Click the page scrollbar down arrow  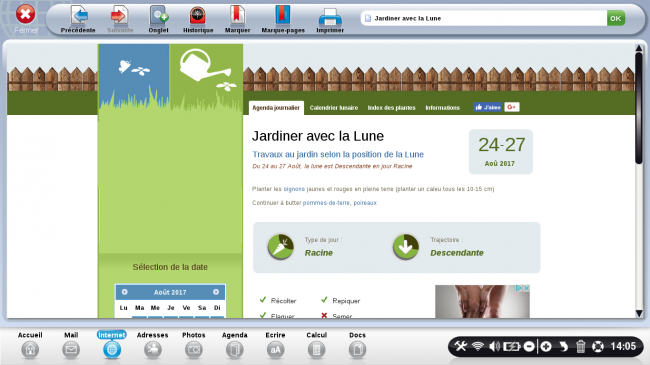pos(639,314)
